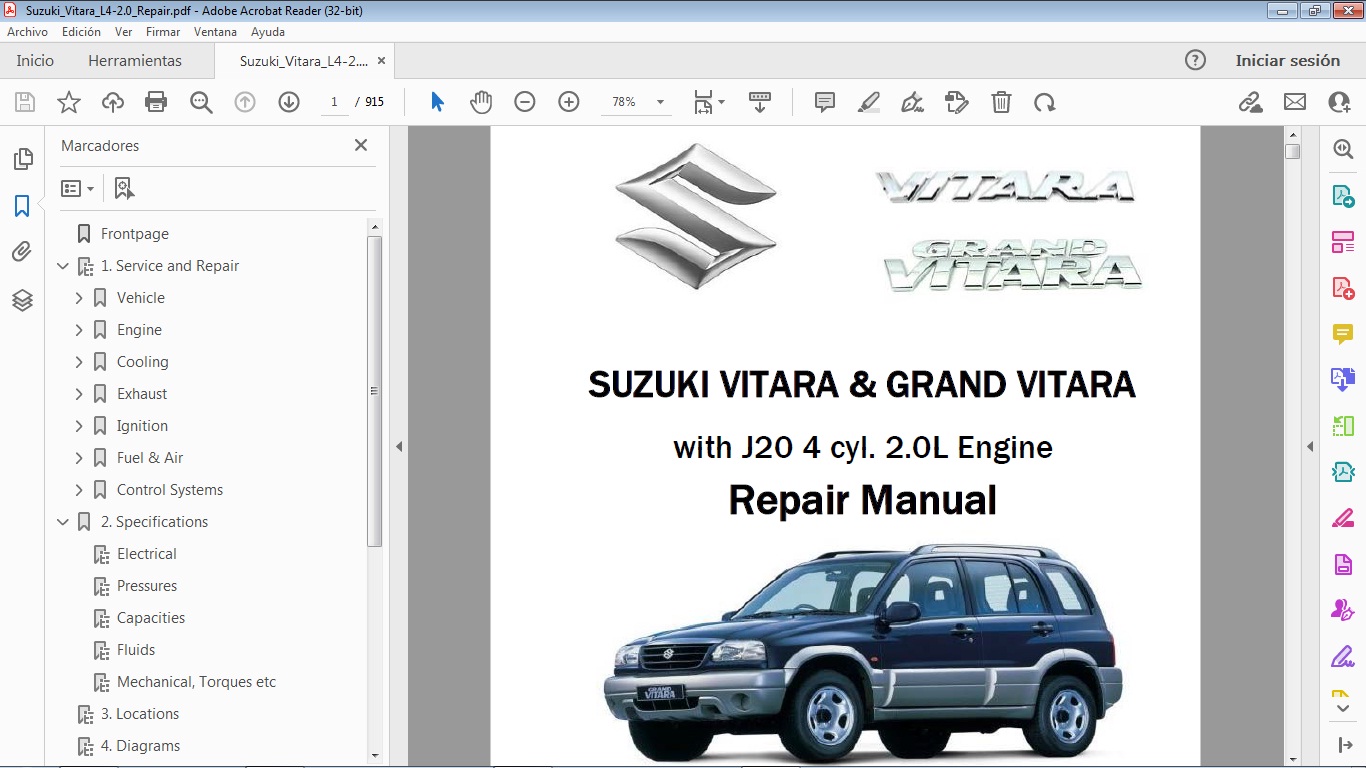Add file to starred with star icon
This screenshot has width=1366, height=768.
pyautogui.click(x=69, y=102)
